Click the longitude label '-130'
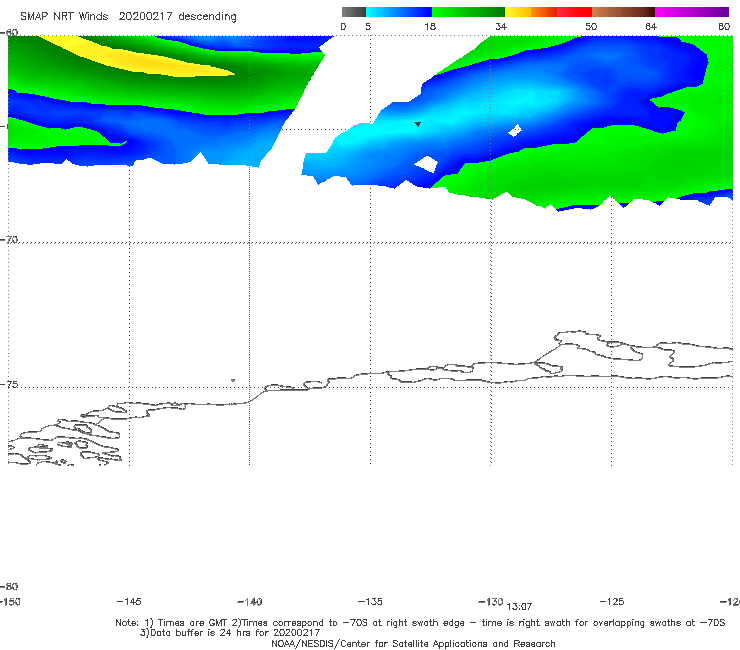Image resolution: width=740 pixels, height=650 pixels. tap(491, 602)
